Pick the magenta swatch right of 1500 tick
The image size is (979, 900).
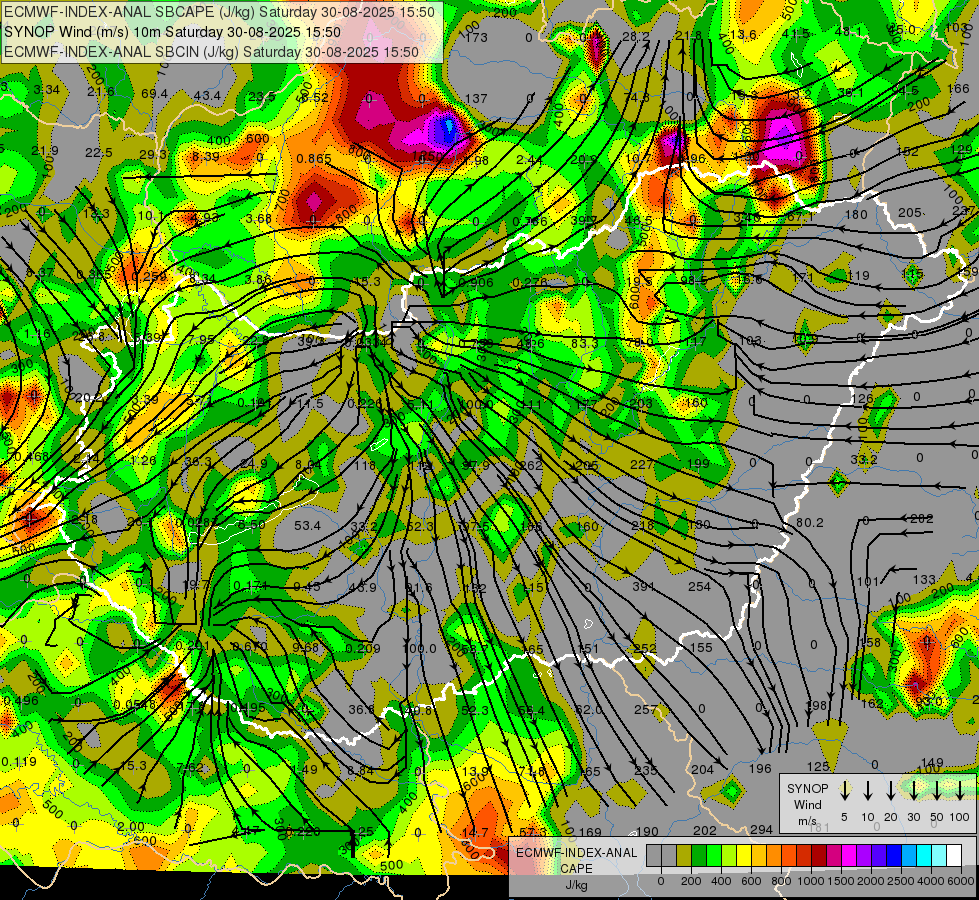(x=849, y=855)
